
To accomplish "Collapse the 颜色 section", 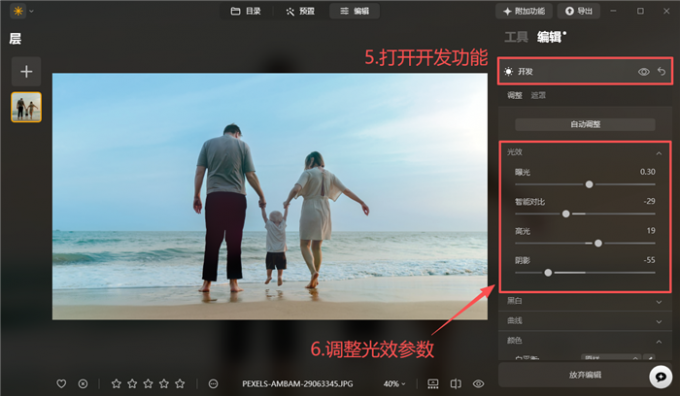I will coord(659,342).
